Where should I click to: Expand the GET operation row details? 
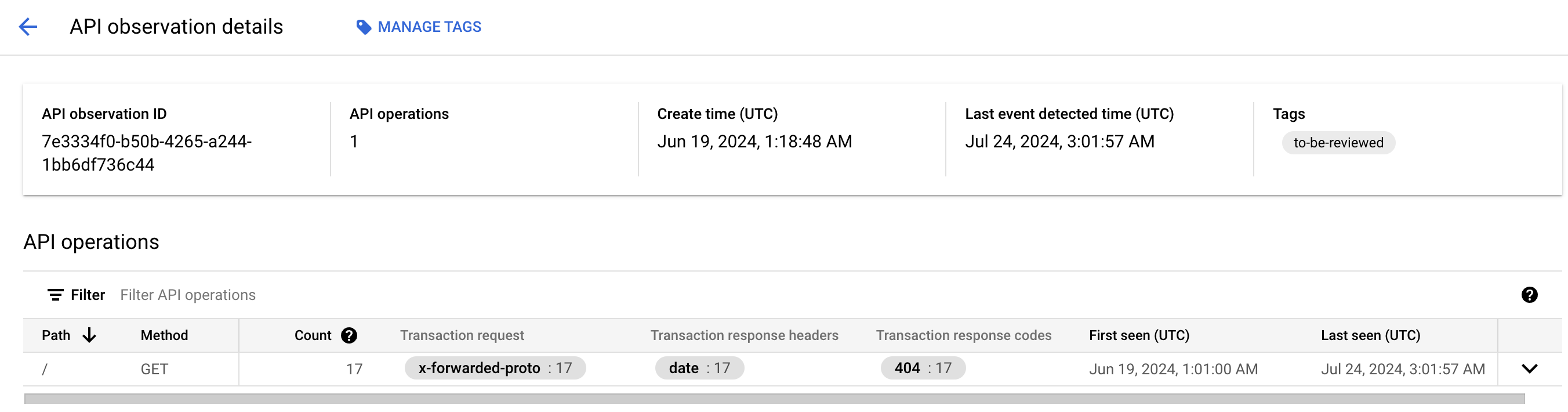(1530, 368)
